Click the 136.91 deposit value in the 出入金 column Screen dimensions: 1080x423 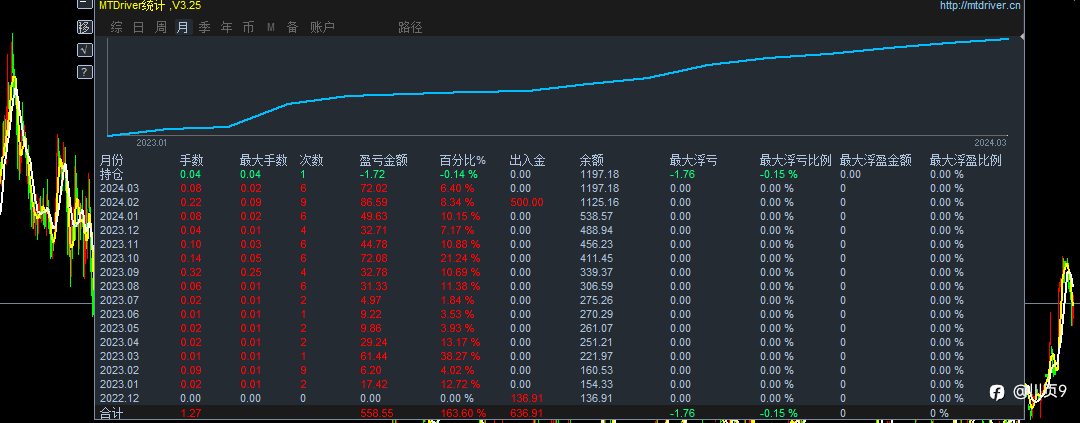[x=527, y=398]
